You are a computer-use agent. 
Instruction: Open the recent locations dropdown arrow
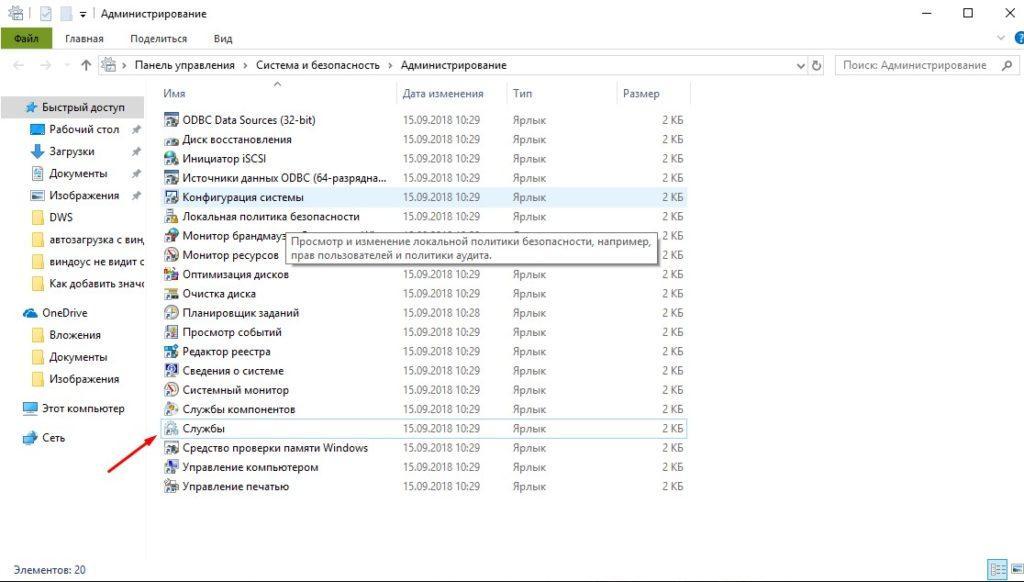67,65
